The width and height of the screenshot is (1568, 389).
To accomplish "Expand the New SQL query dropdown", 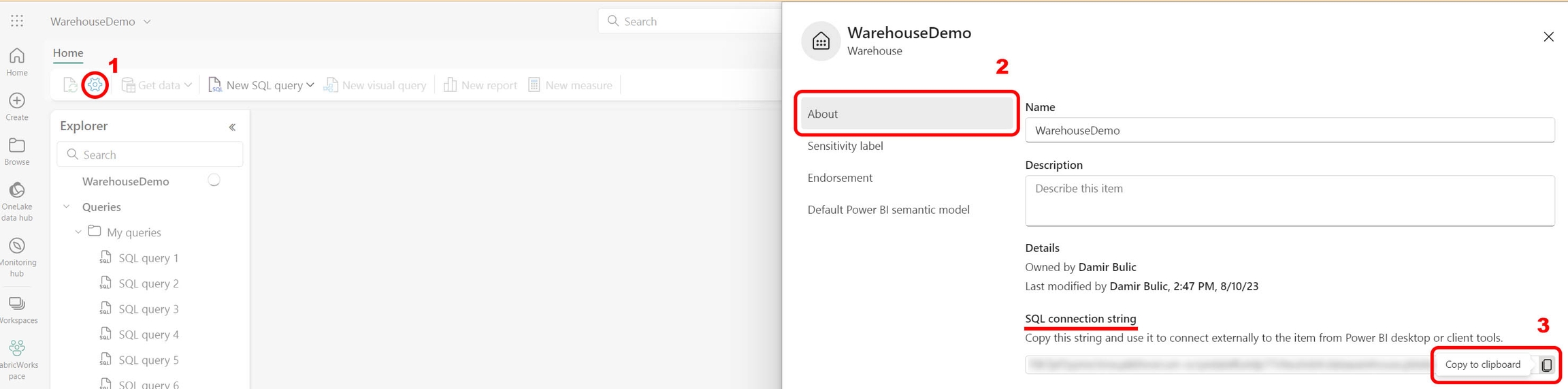I will click(310, 85).
